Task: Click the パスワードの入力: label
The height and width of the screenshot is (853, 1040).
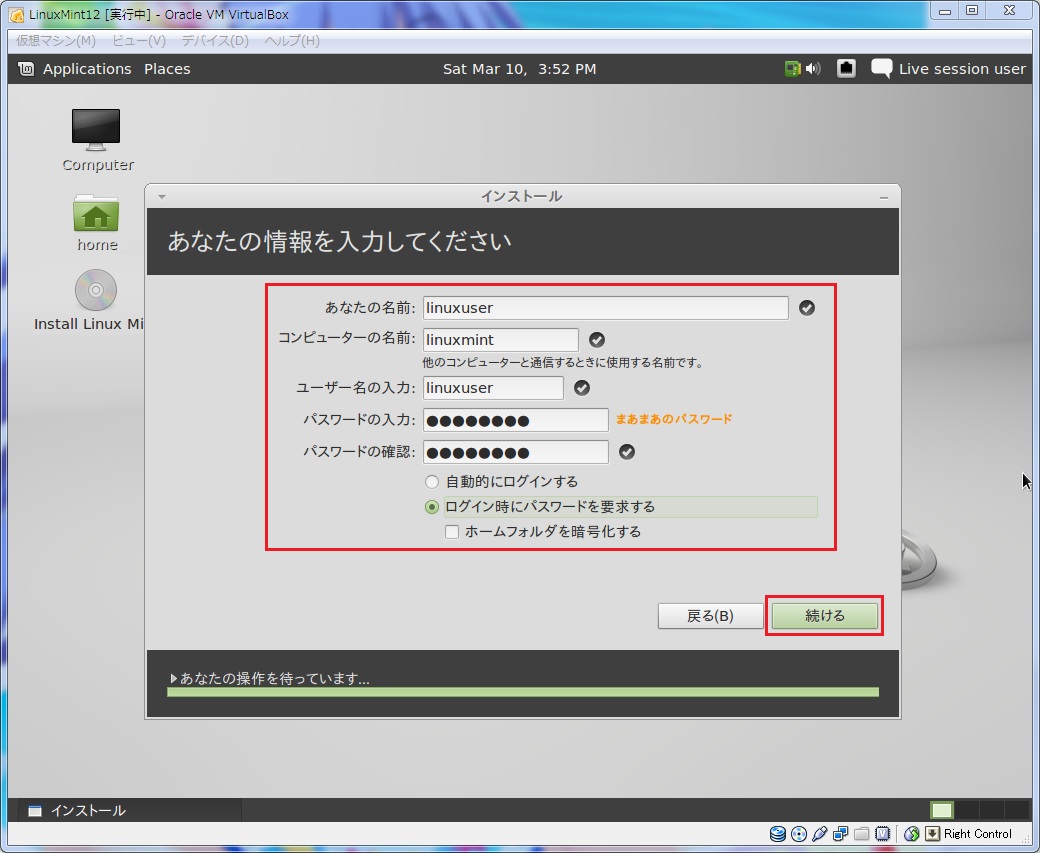Action: pos(359,420)
